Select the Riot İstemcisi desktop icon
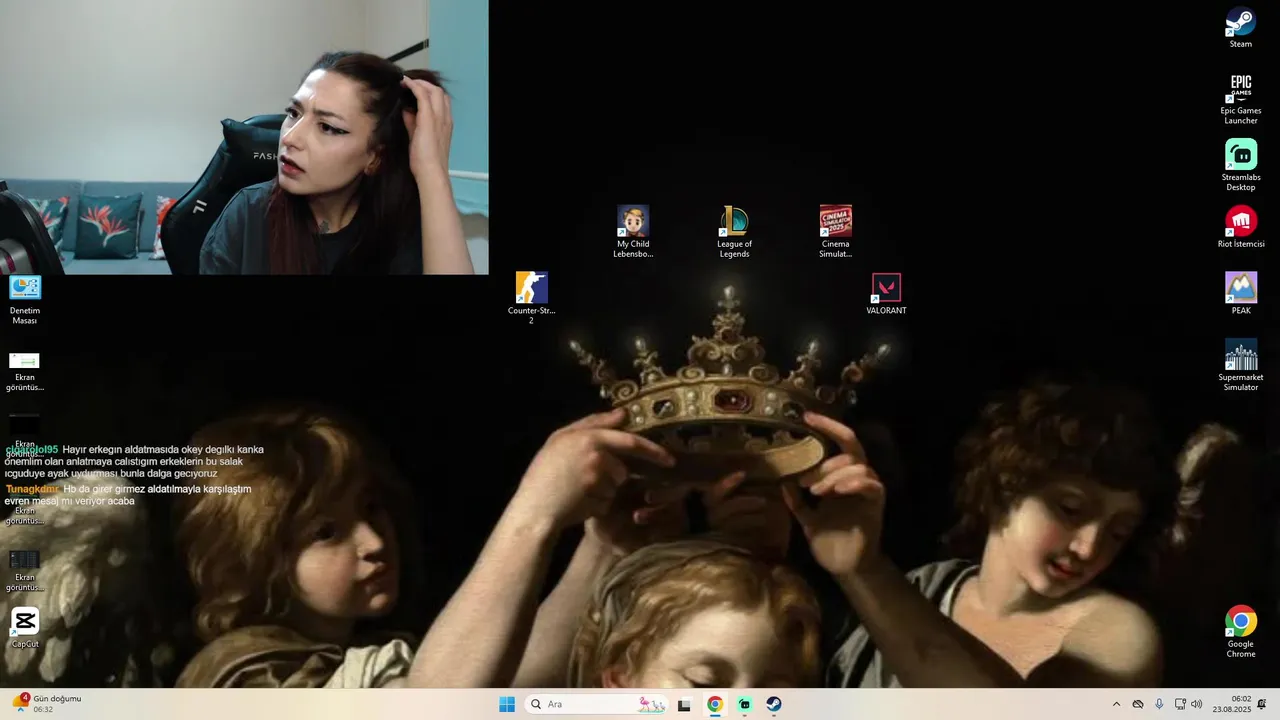The width and height of the screenshot is (1280, 720). 1241,227
